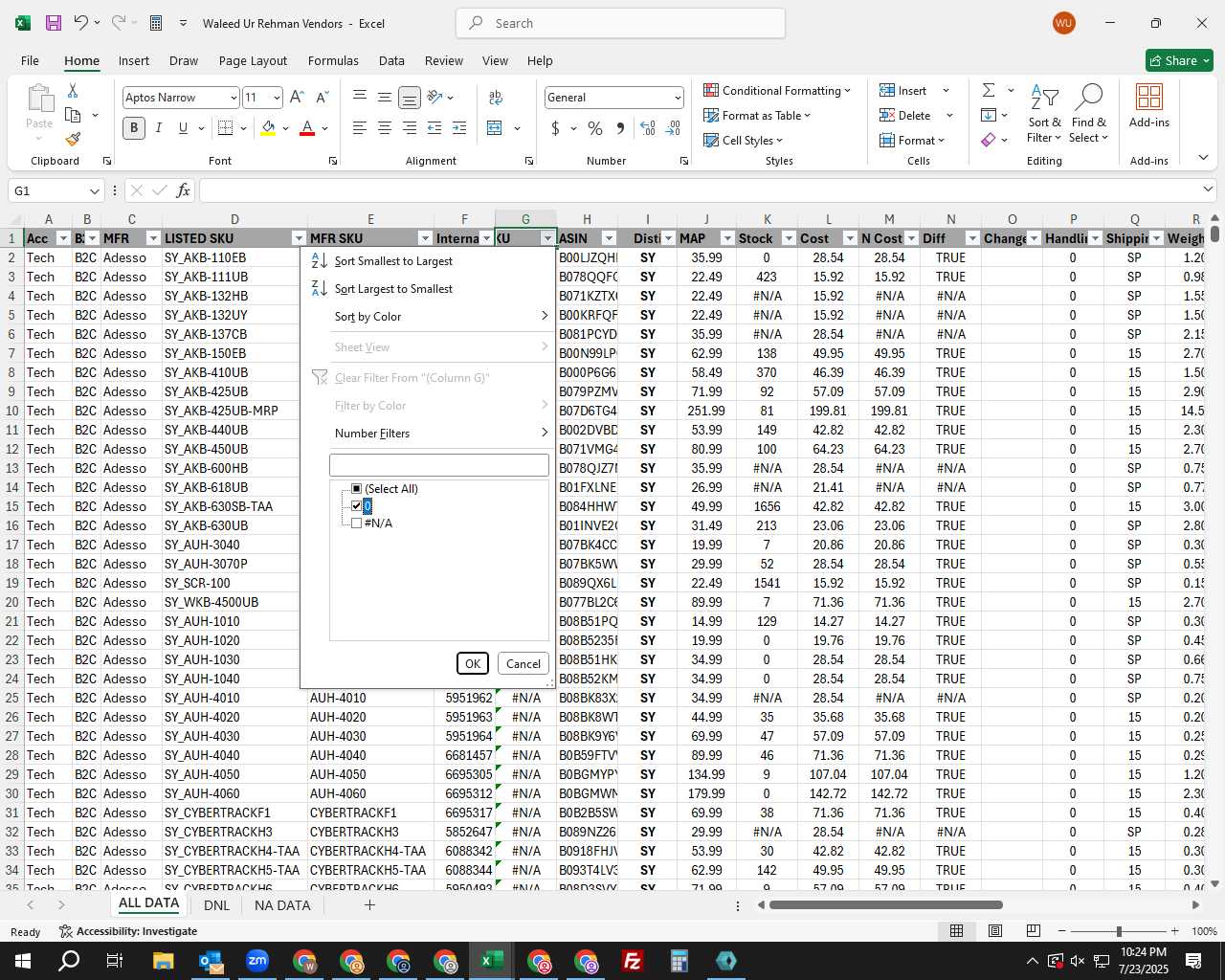Click the Insert Function fx icon
The image size is (1225, 980).
click(x=183, y=190)
